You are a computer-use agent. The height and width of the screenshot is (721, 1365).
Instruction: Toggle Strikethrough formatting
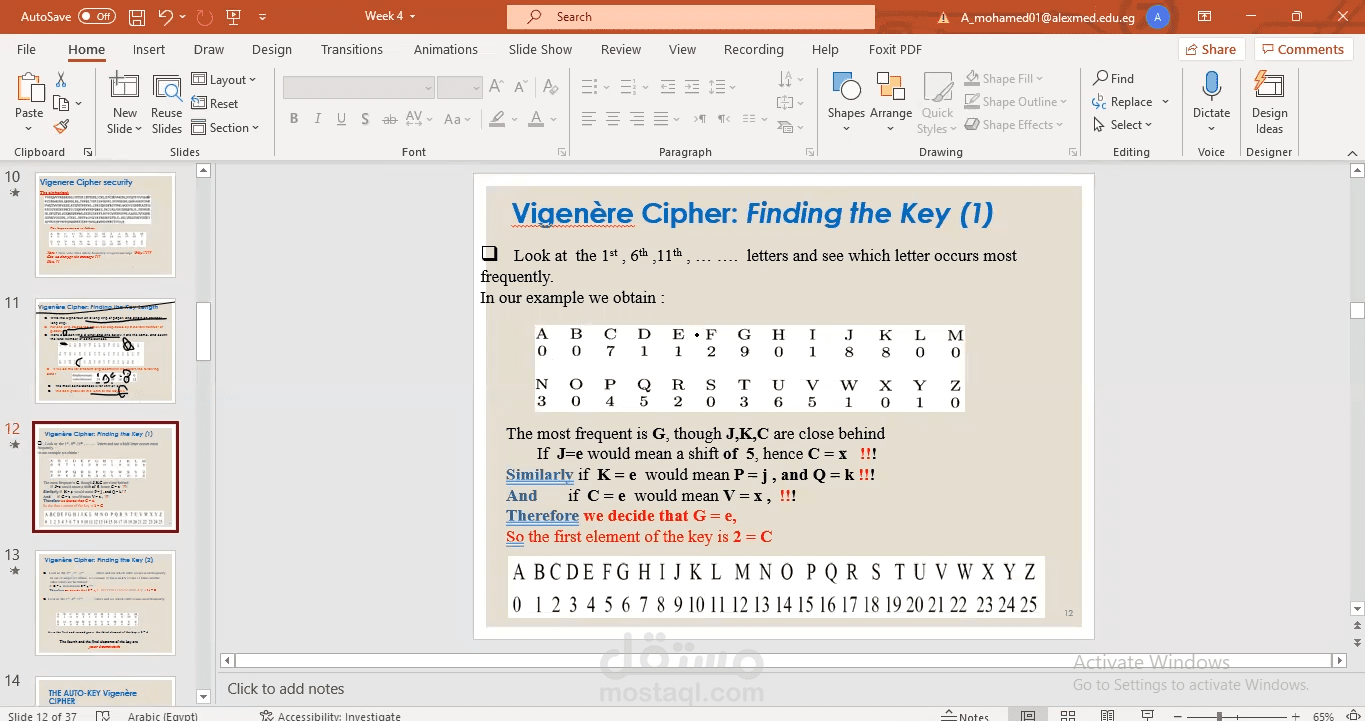(x=392, y=119)
